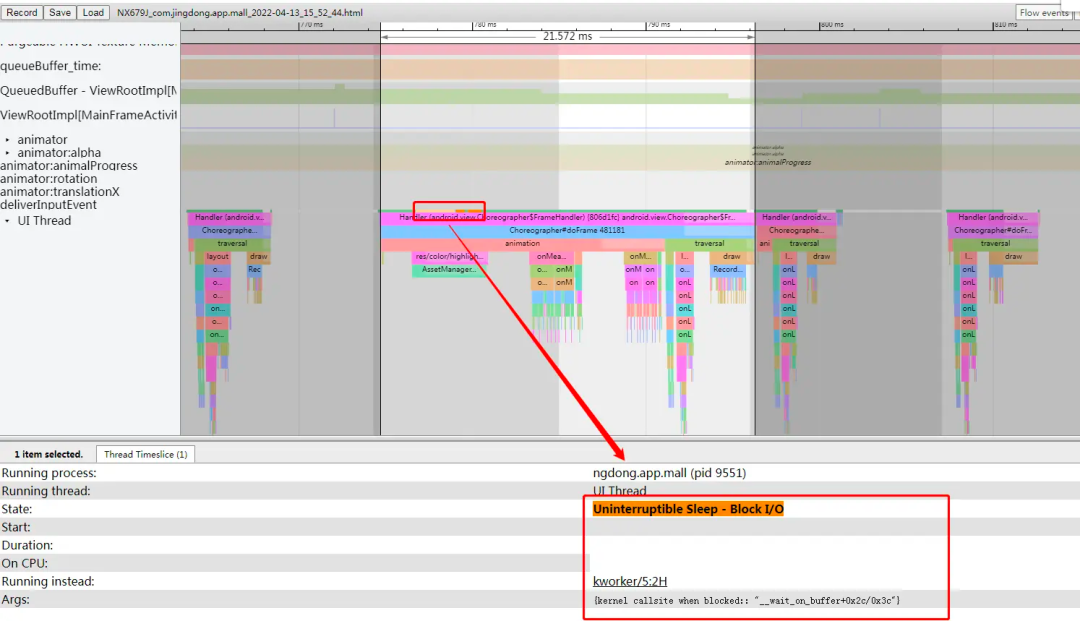Expand the animator track

click(8, 140)
